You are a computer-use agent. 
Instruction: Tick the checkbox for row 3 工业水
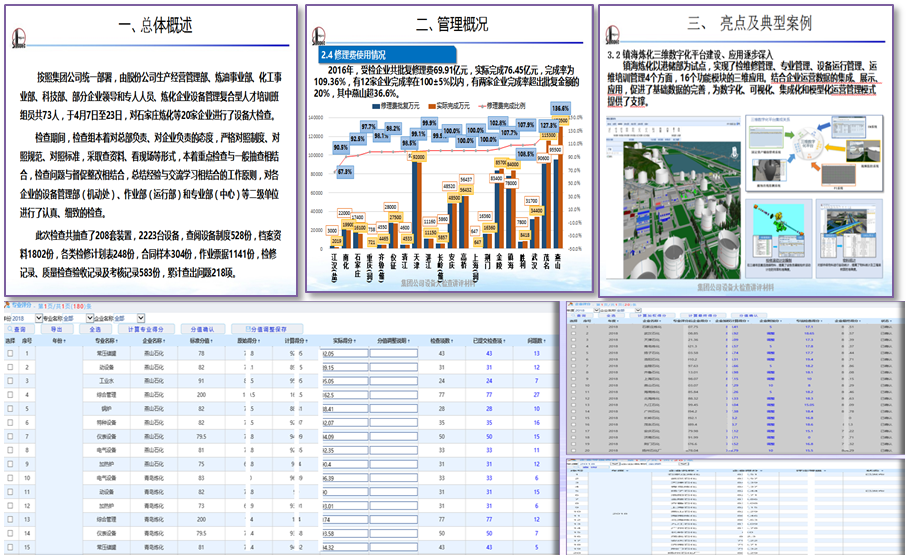click(x=10, y=381)
